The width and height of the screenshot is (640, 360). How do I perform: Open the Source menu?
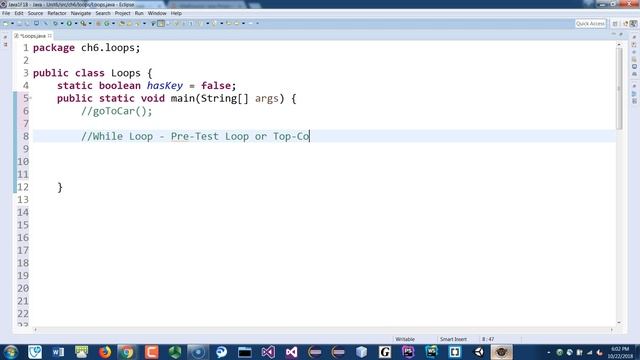[35, 13]
